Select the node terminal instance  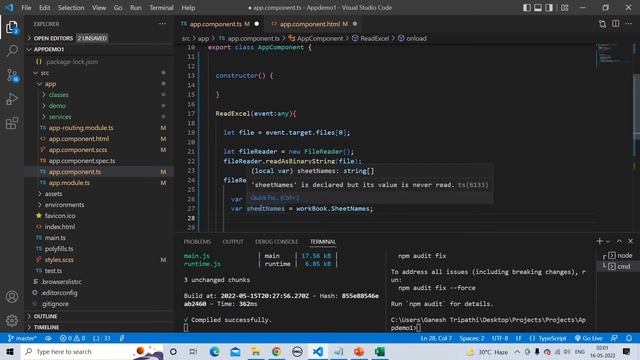618,256
